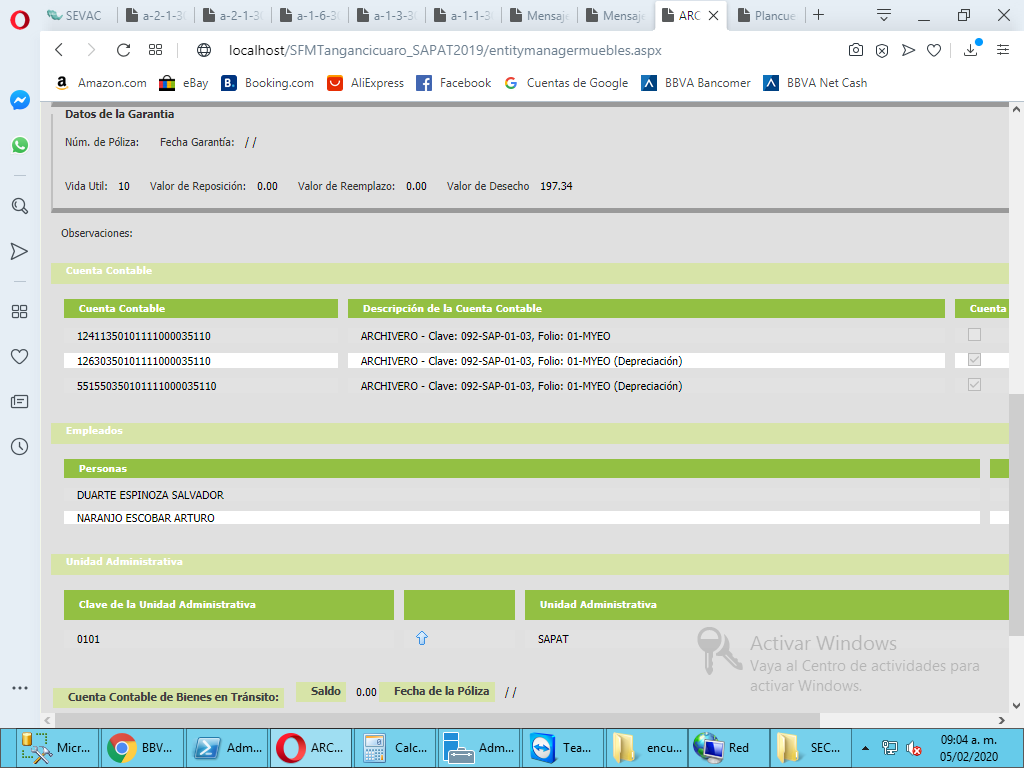The width and height of the screenshot is (1024, 768).
Task: Open Speed Dial from the sidebar
Action: [x=20, y=312]
